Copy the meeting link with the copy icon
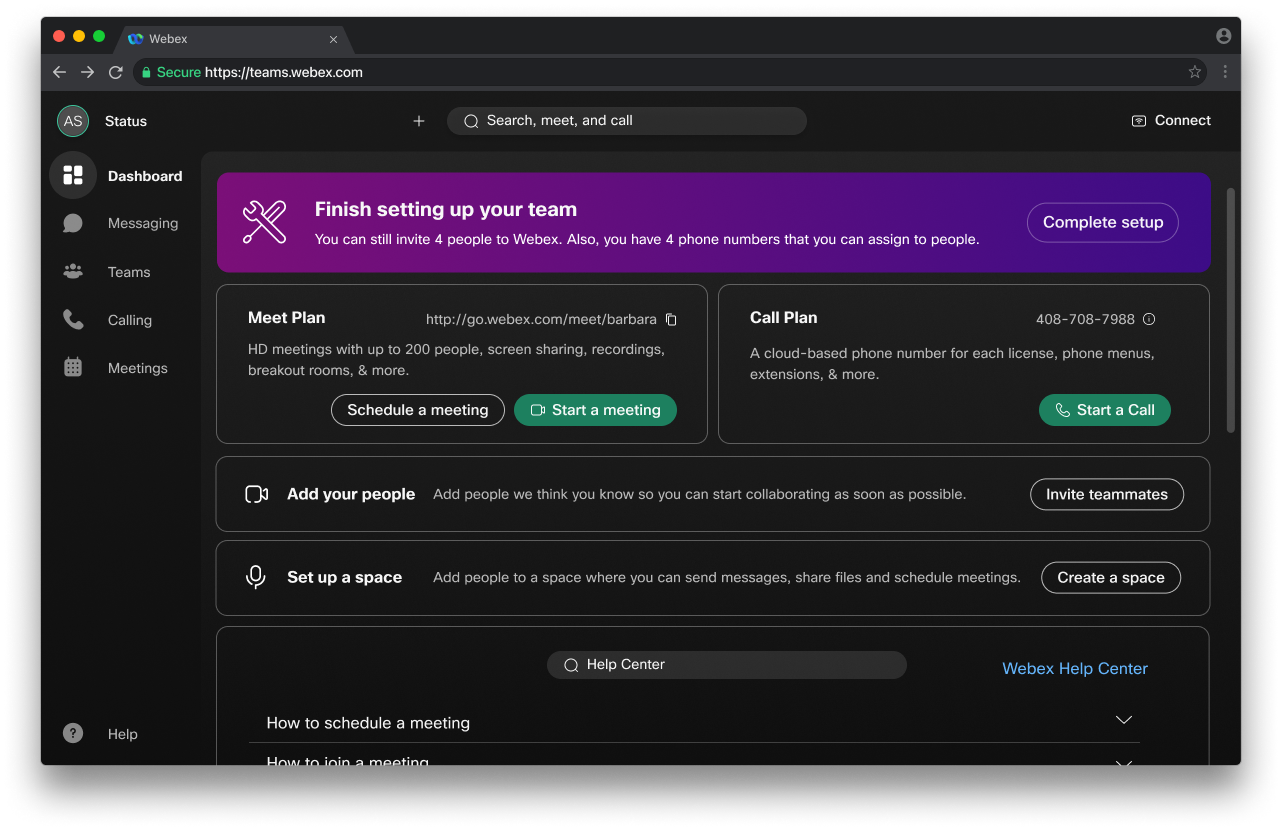This screenshot has width=1282, height=830. click(x=671, y=320)
